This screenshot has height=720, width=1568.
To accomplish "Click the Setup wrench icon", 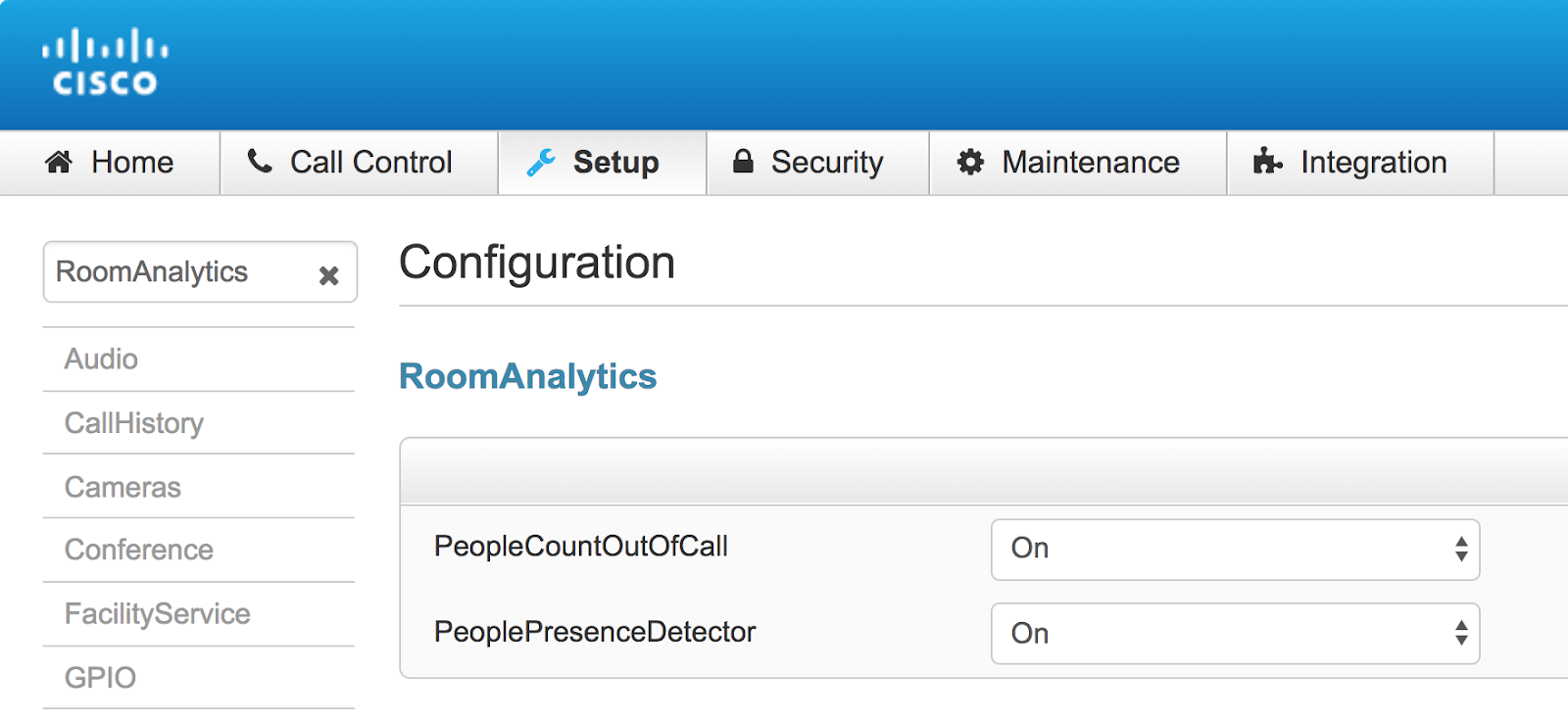I will [541, 162].
